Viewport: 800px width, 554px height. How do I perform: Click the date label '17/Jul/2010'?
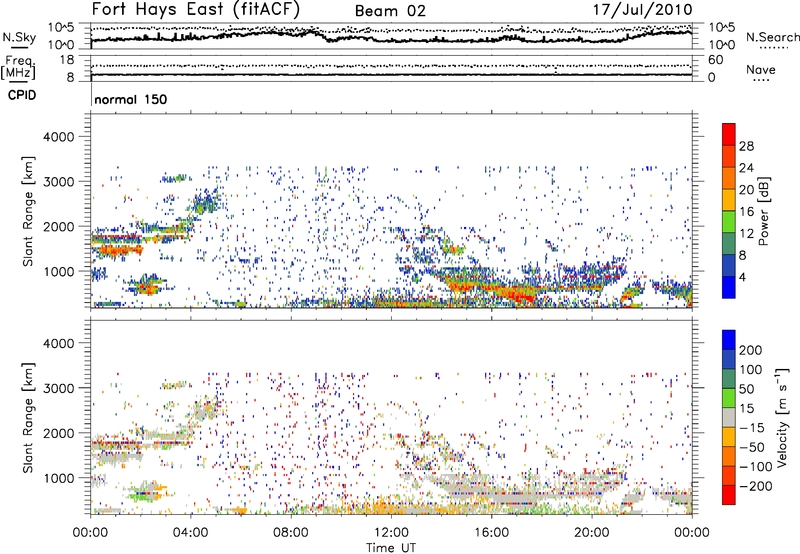tap(643, 10)
